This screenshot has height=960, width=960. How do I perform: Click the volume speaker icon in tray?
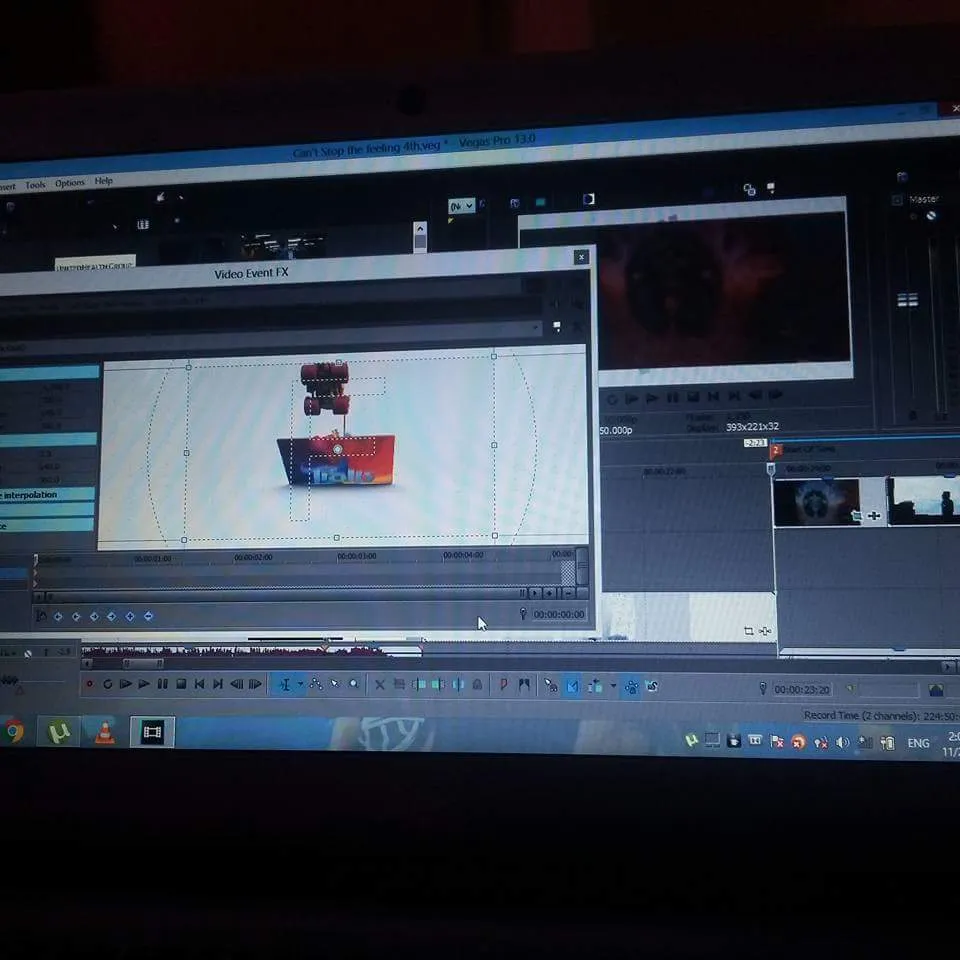tap(842, 743)
